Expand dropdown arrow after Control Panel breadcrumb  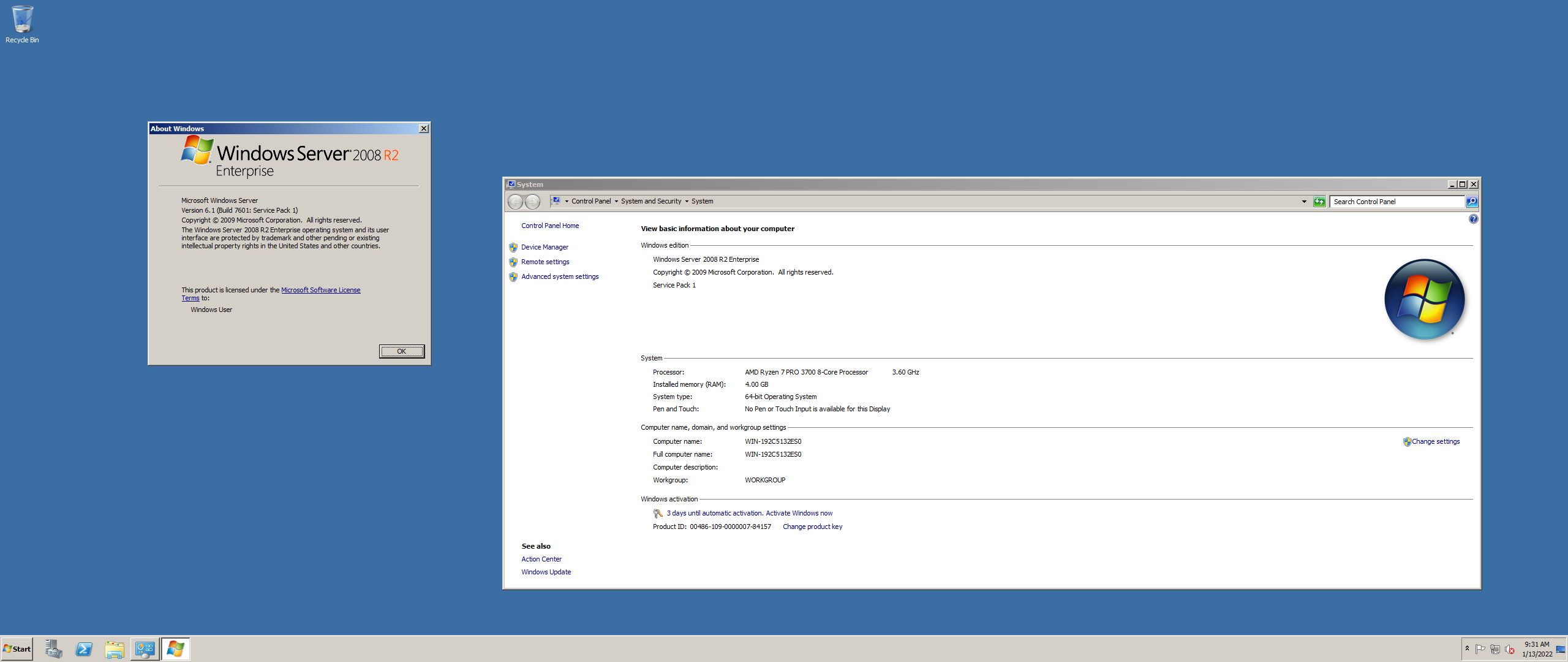(x=616, y=202)
